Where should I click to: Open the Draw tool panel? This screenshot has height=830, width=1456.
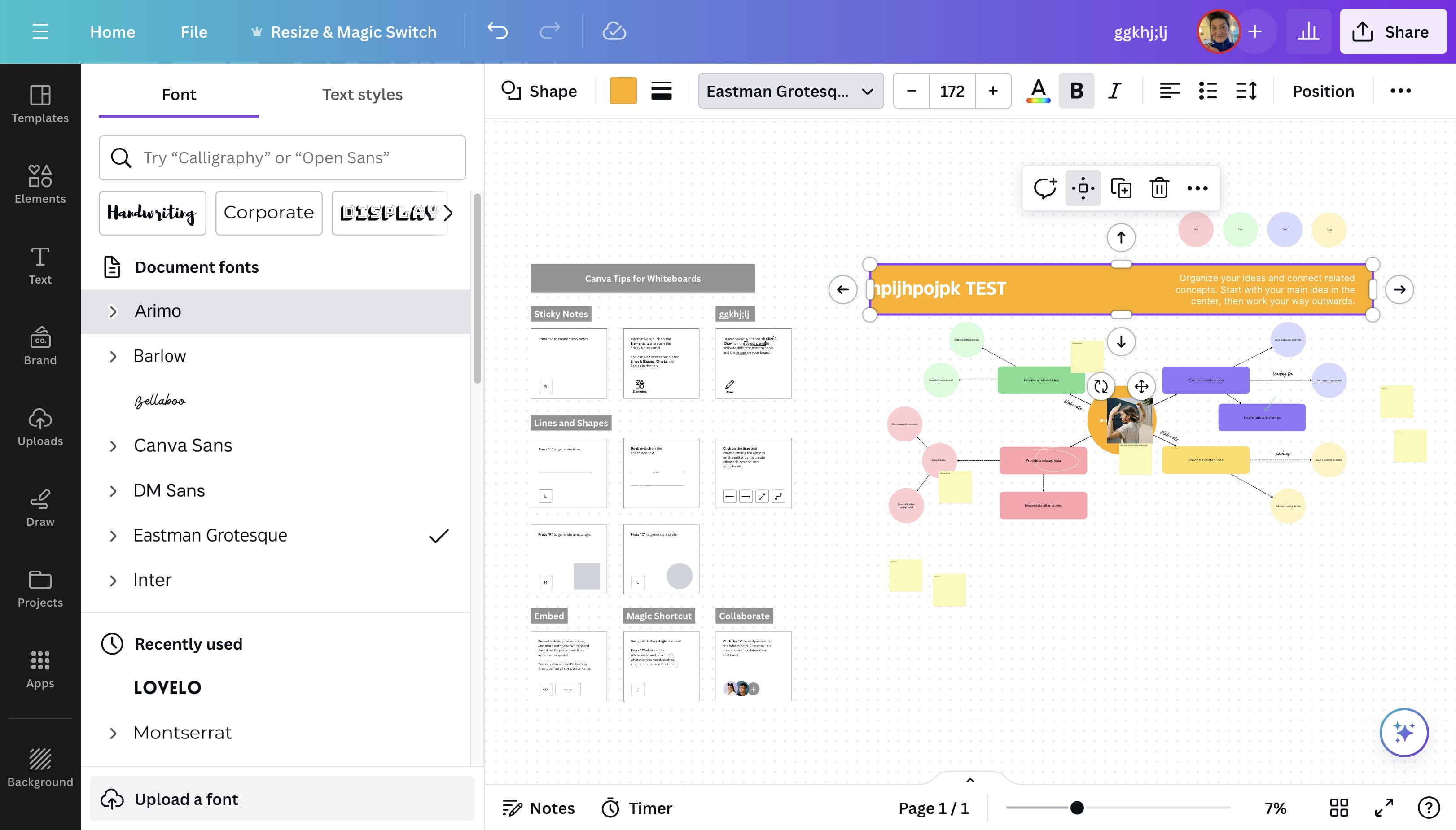pos(40,507)
